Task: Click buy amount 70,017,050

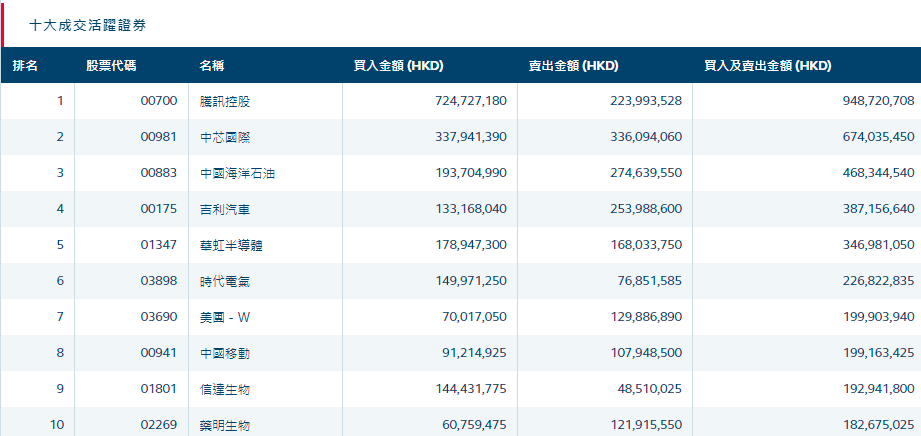Action: (475, 317)
